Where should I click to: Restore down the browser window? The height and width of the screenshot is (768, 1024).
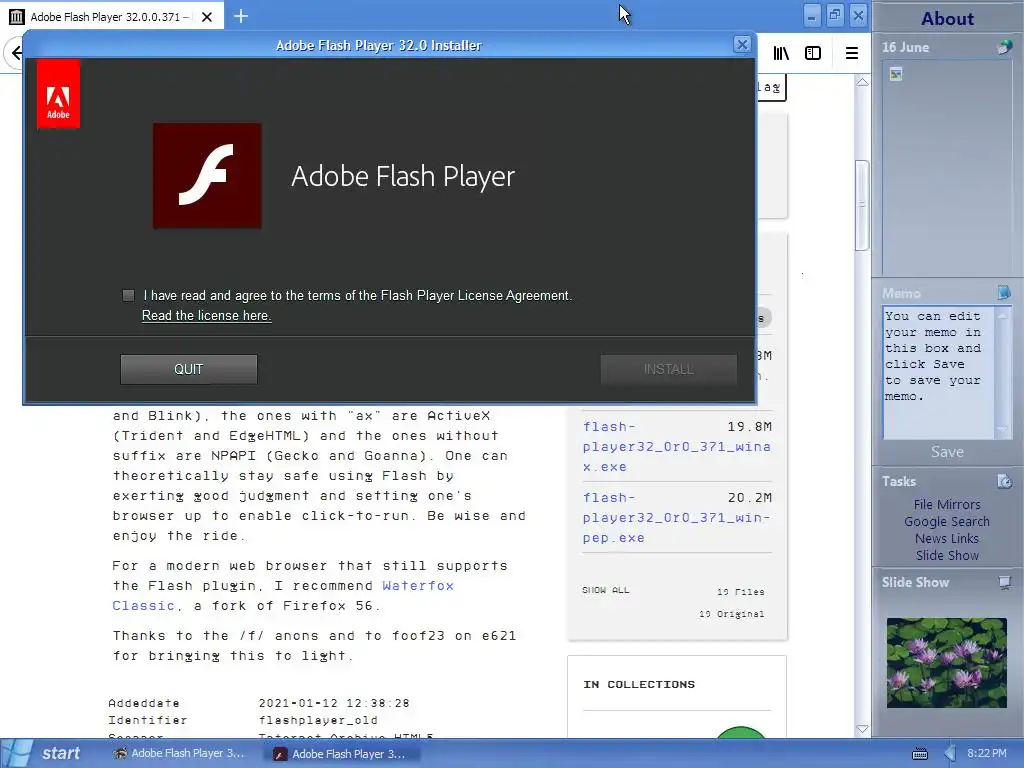(x=835, y=16)
